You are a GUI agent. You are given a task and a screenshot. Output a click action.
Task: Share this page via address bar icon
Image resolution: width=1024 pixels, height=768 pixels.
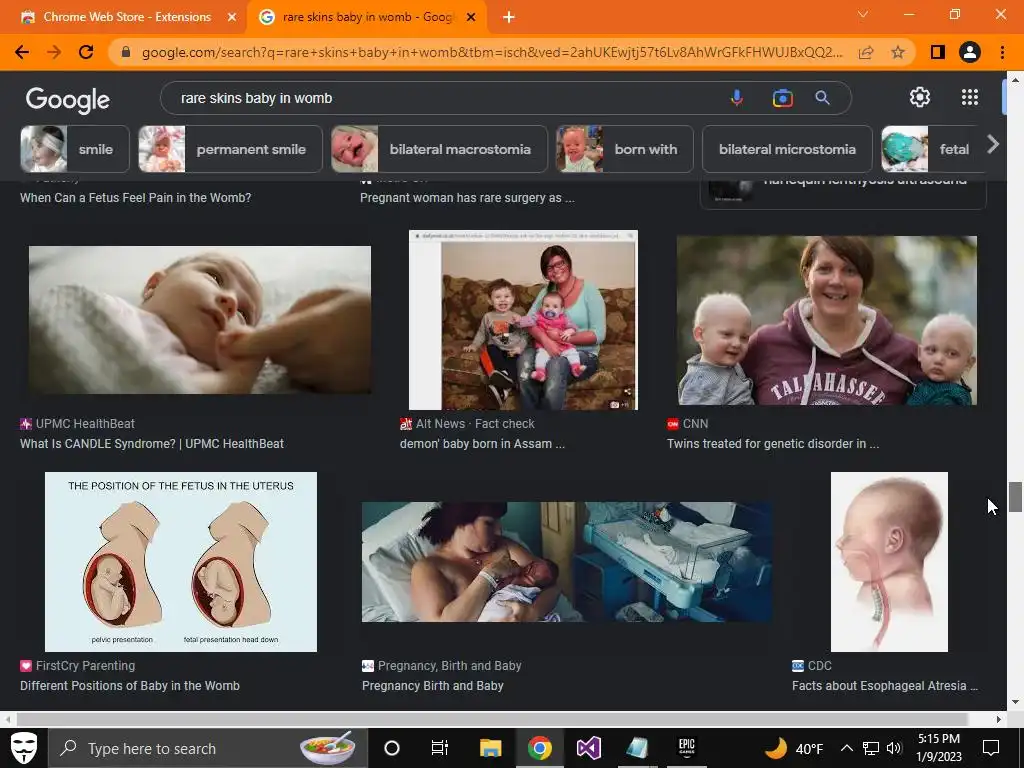[866, 52]
